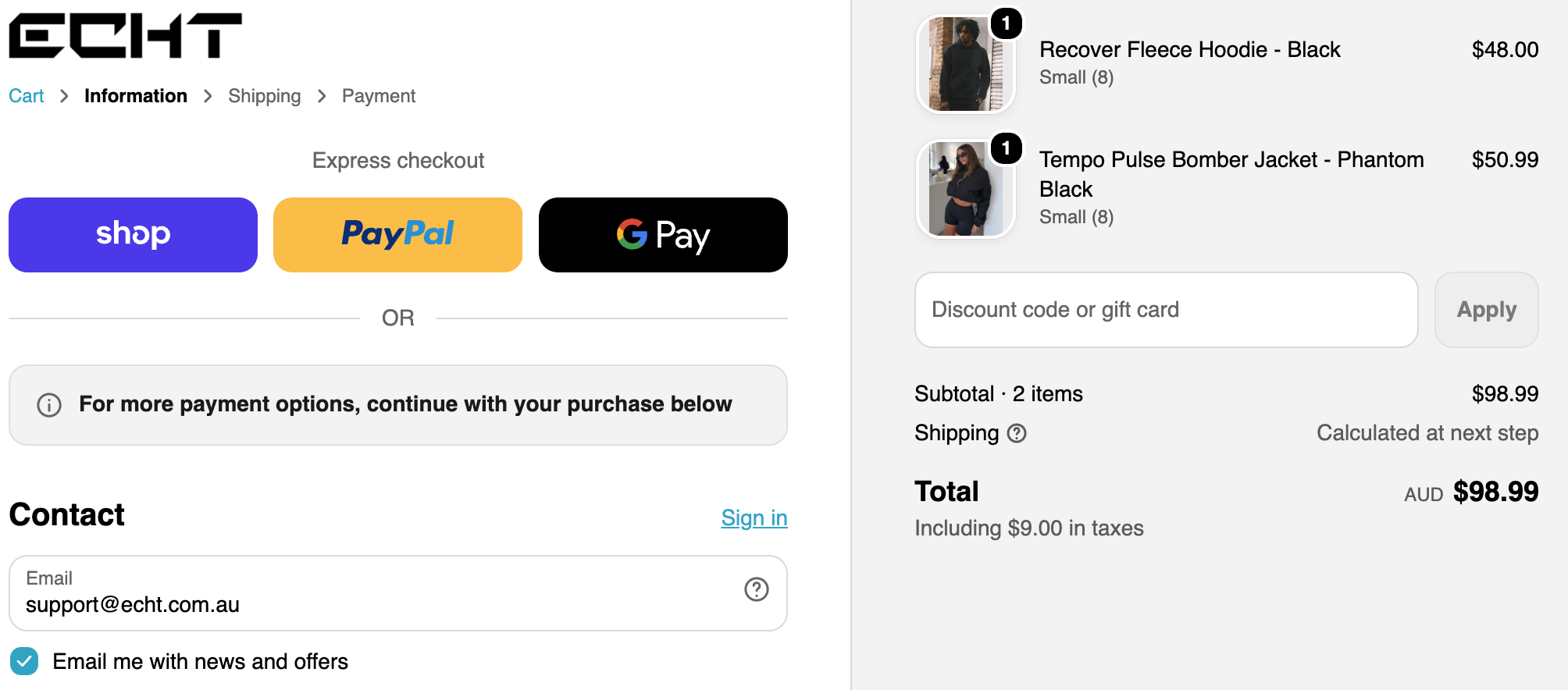Focus the Email input field
The height and width of the screenshot is (690, 1568).
(x=397, y=593)
